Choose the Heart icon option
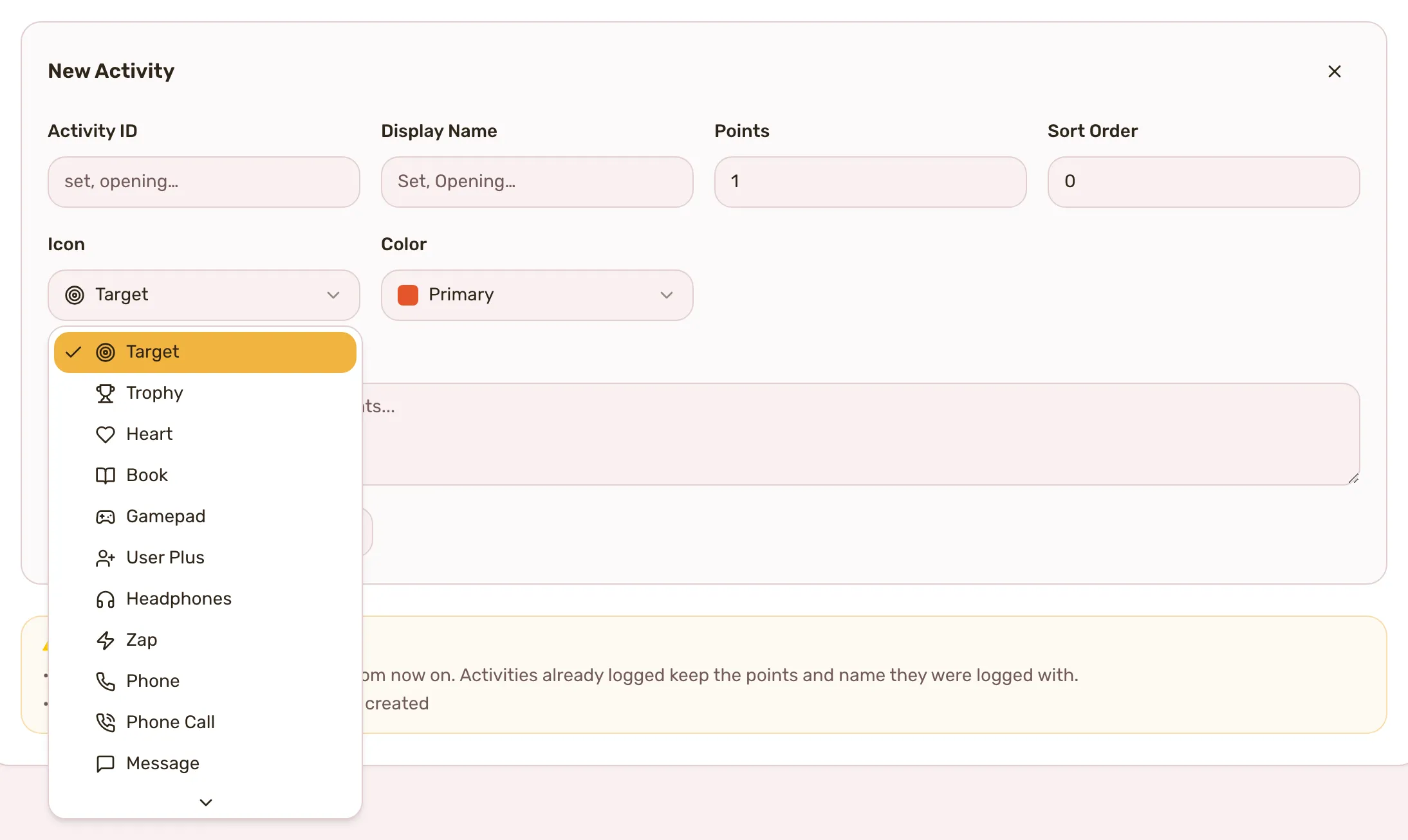The image size is (1408, 840). pyautogui.click(x=205, y=434)
